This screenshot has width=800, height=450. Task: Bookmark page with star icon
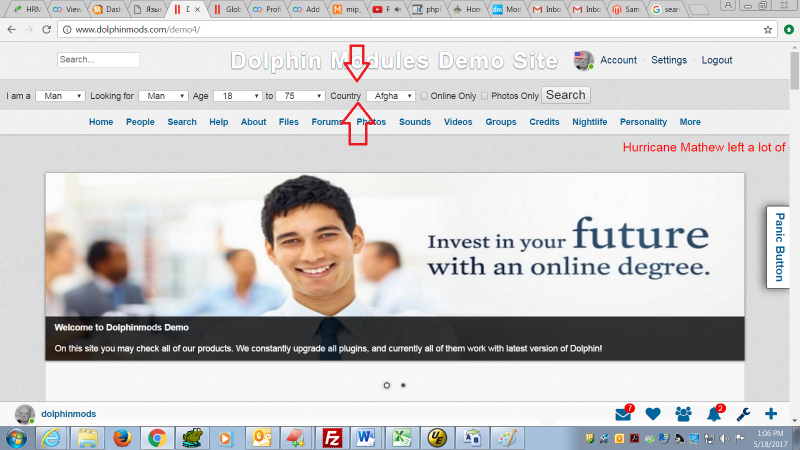[768, 30]
